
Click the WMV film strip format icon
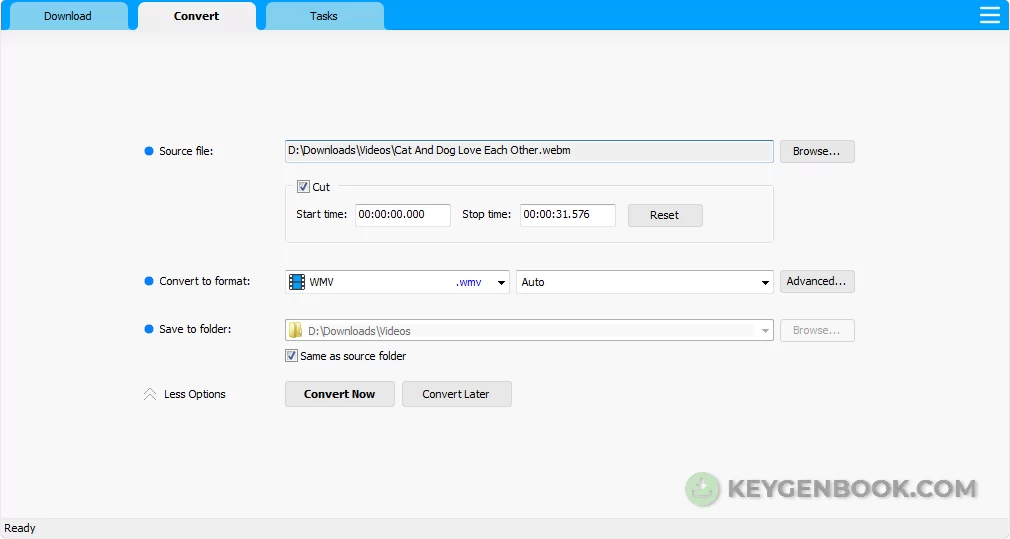[297, 282]
